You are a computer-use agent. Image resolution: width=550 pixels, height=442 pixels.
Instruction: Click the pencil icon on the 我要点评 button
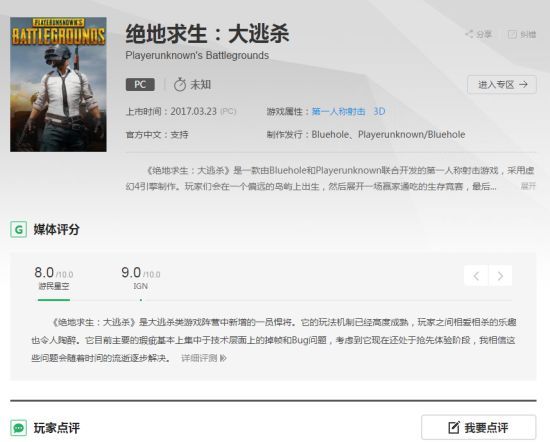pyautogui.click(x=454, y=427)
